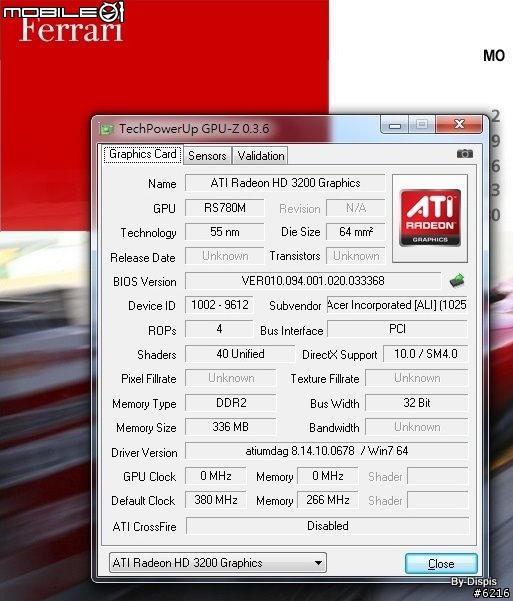Click the Driver Version field atiumdag 8.14.10.0678
Screen dimensions: 513x601
[327, 451]
